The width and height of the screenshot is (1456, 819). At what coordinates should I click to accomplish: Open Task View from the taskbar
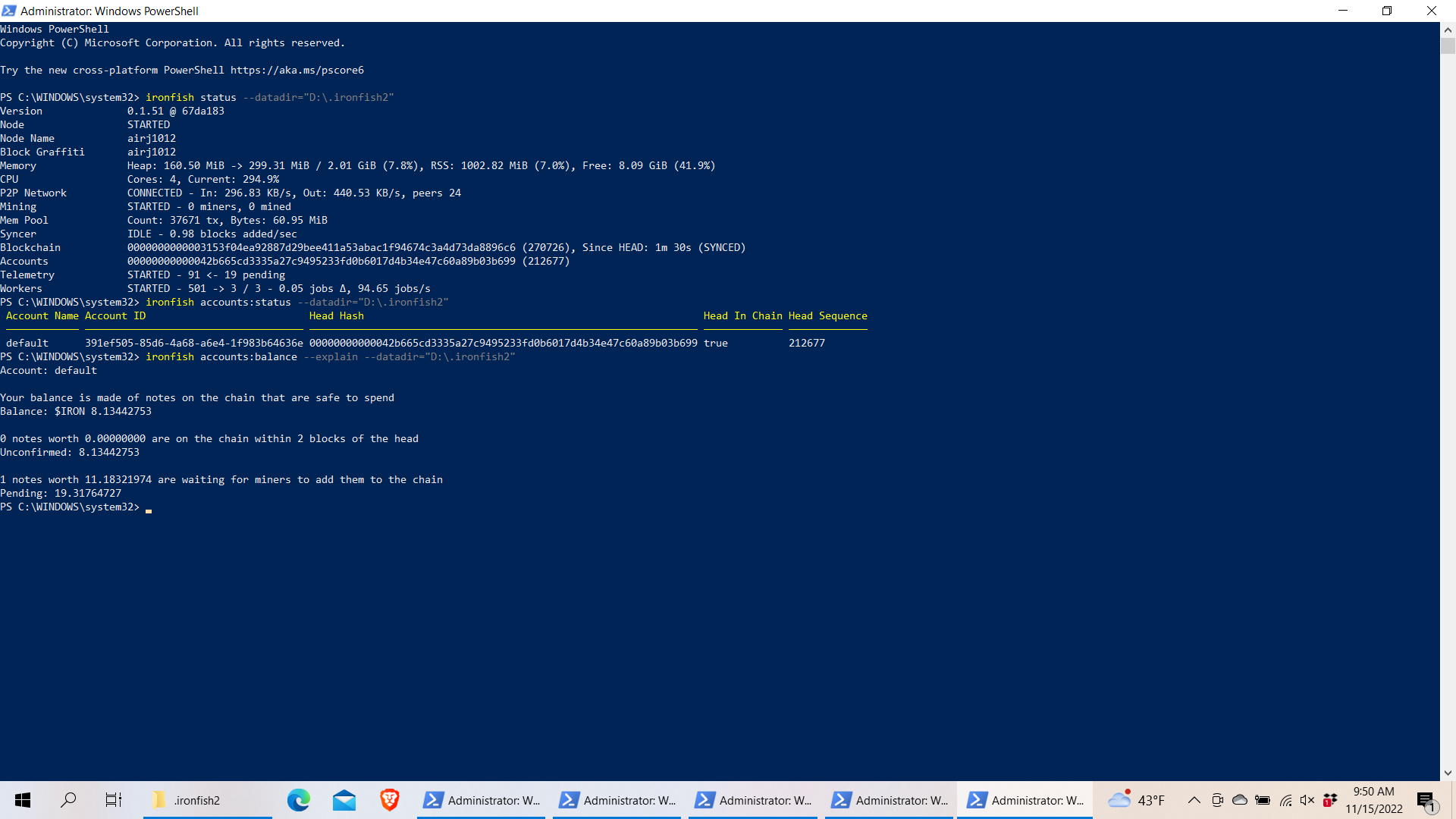pos(114,800)
